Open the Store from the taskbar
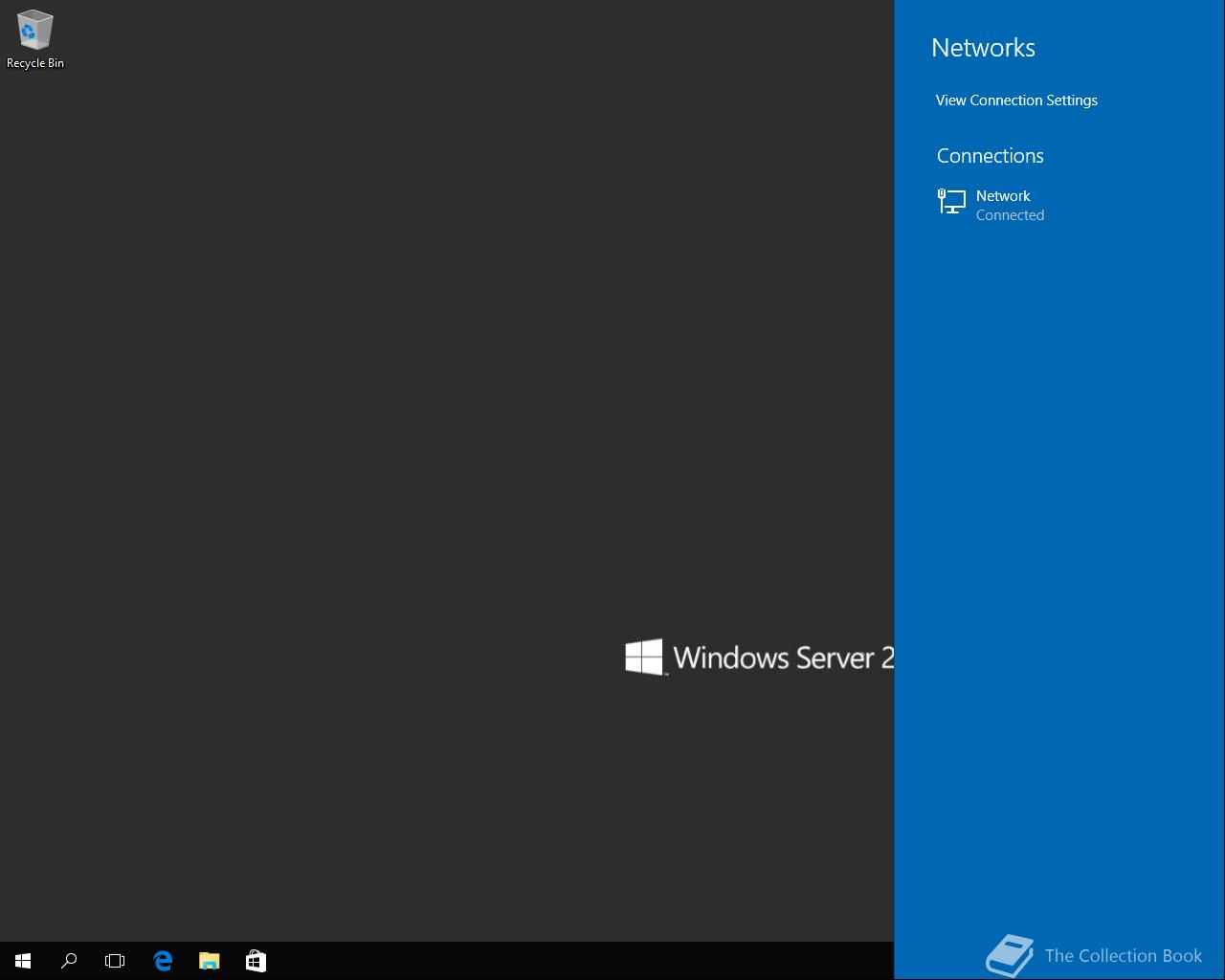Viewport: 1225px width, 980px height. (x=256, y=961)
